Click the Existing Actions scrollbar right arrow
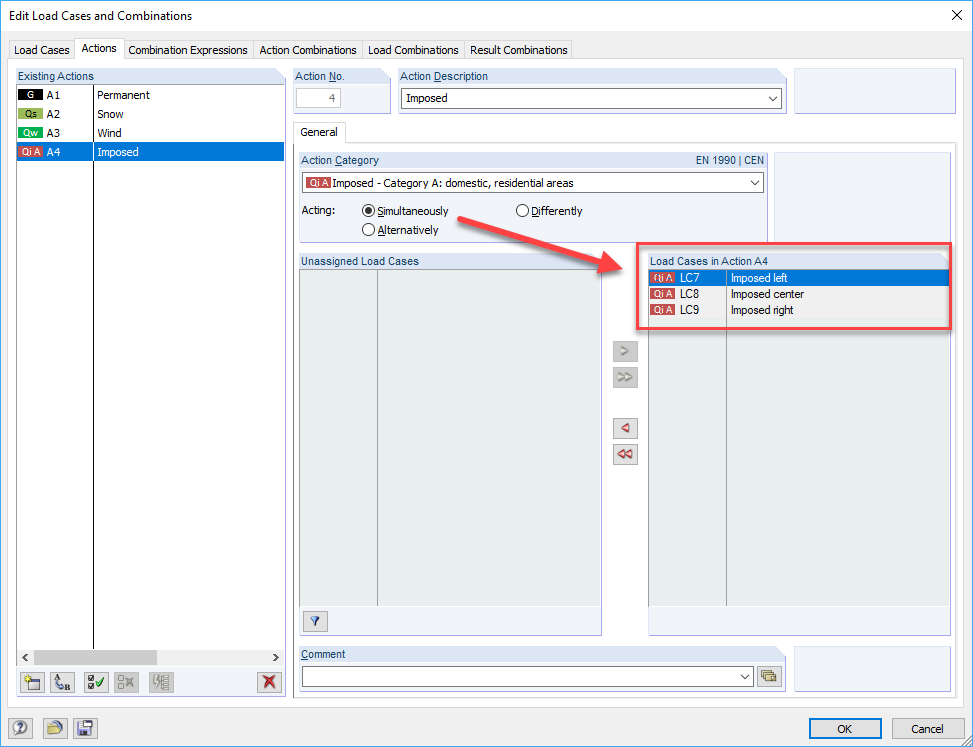 pyautogui.click(x=276, y=657)
